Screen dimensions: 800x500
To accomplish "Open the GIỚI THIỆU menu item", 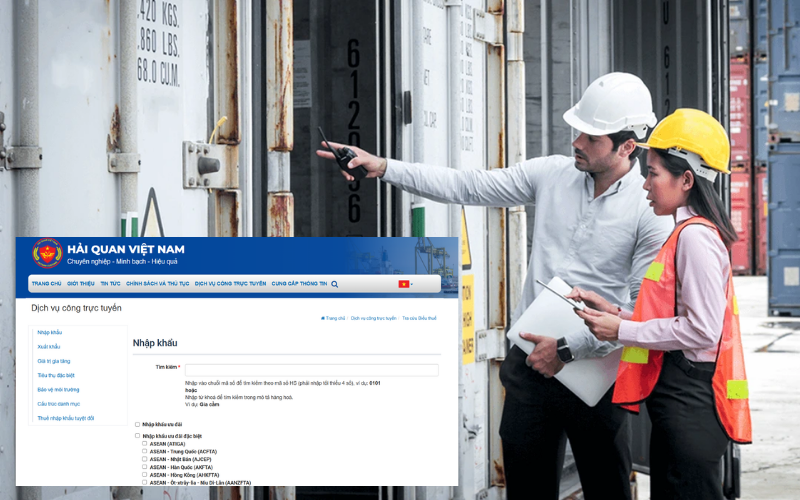I will [81, 284].
